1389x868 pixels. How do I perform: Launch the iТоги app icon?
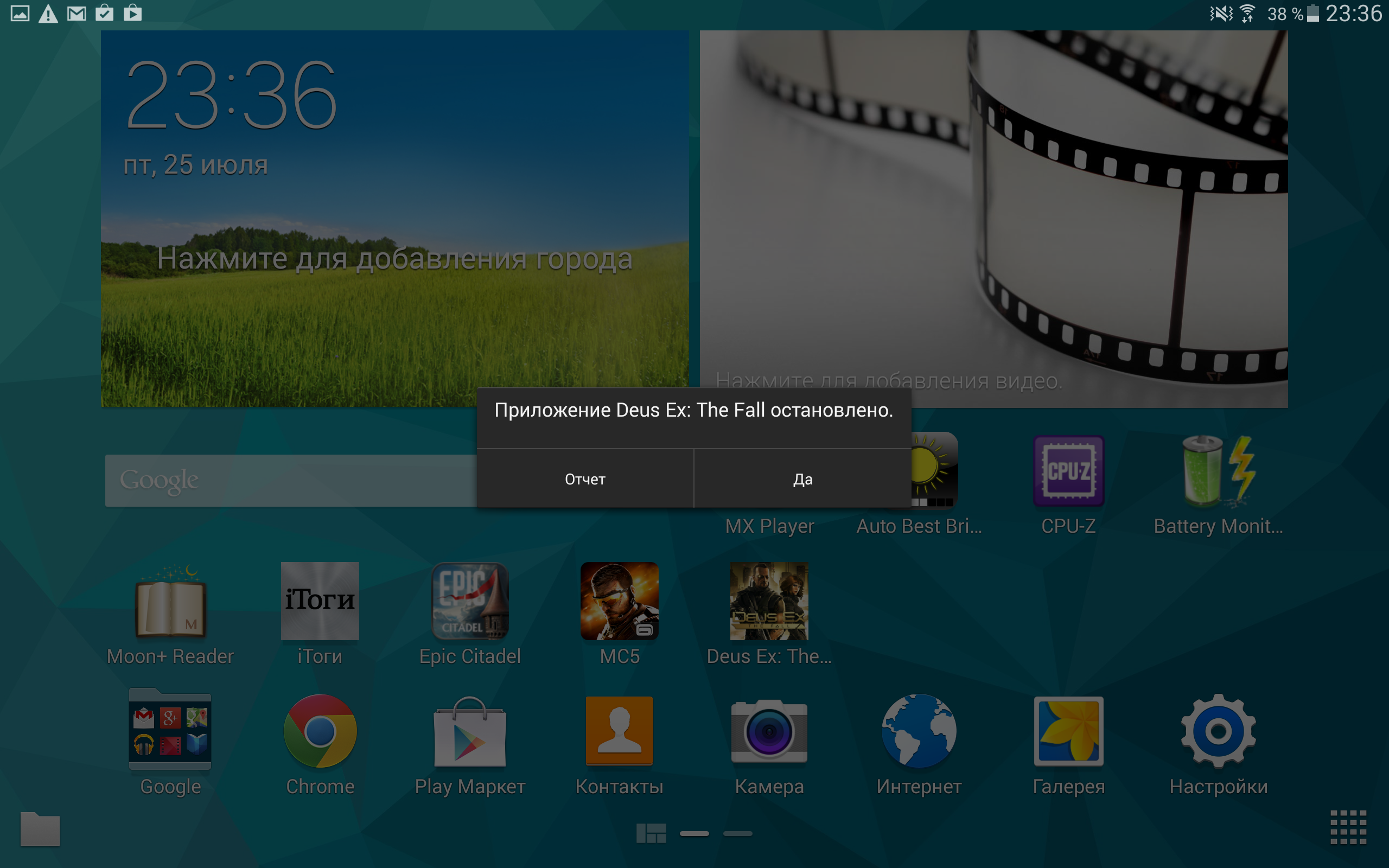tap(320, 601)
